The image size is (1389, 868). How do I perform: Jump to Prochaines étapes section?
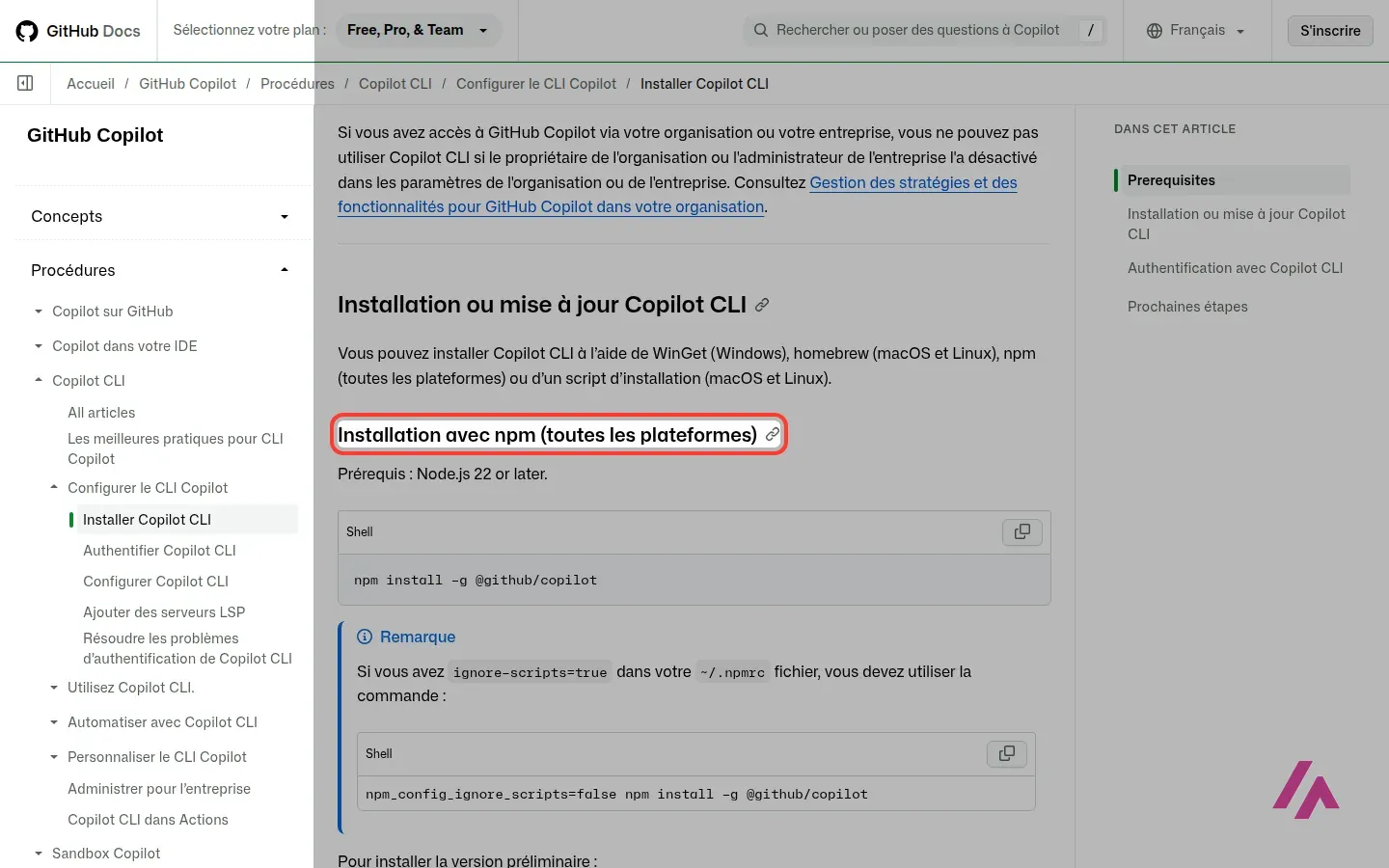click(x=1187, y=307)
